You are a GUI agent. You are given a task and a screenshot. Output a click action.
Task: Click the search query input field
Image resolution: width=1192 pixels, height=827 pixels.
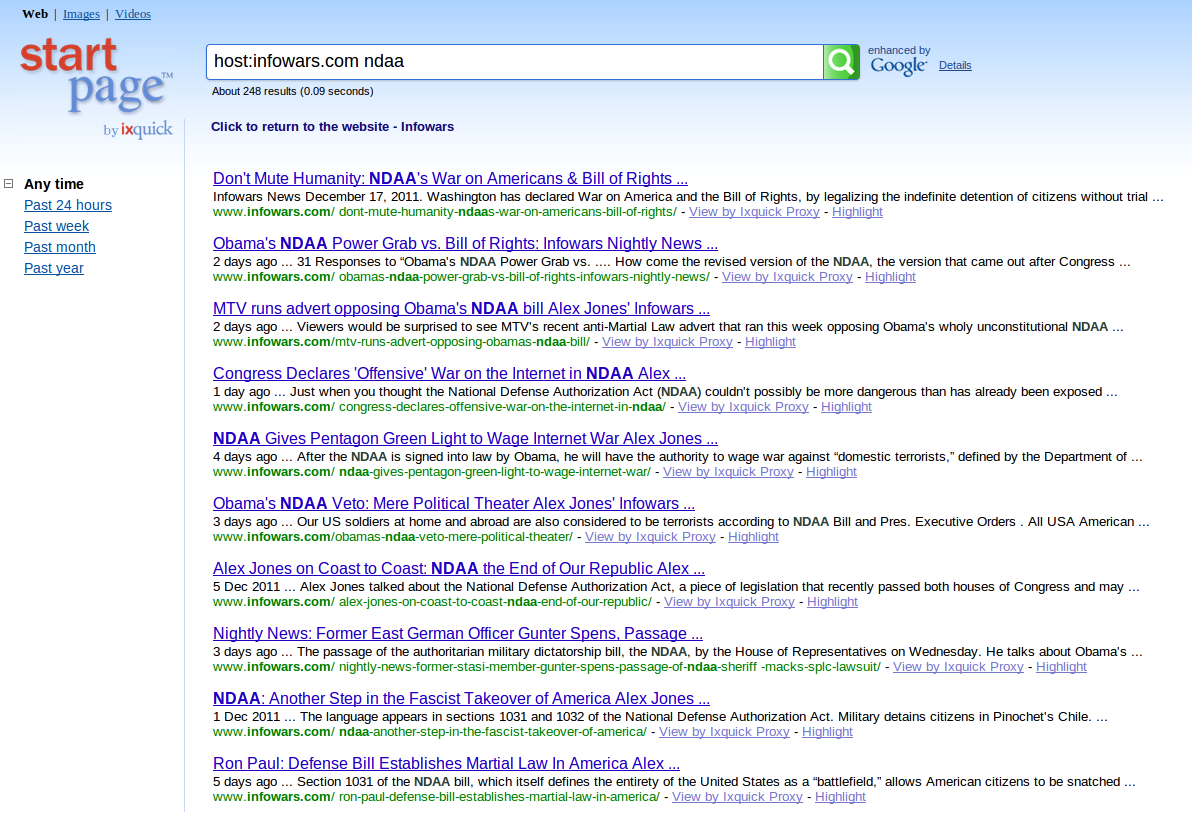[514, 62]
